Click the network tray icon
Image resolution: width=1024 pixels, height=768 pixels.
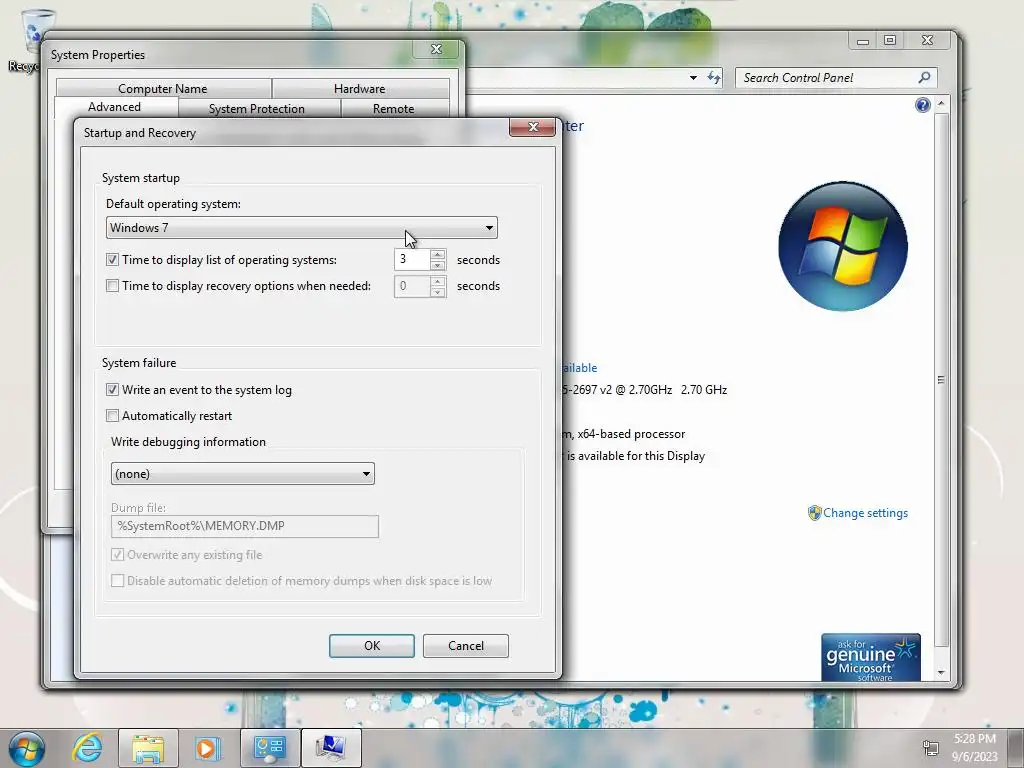[x=931, y=748]
